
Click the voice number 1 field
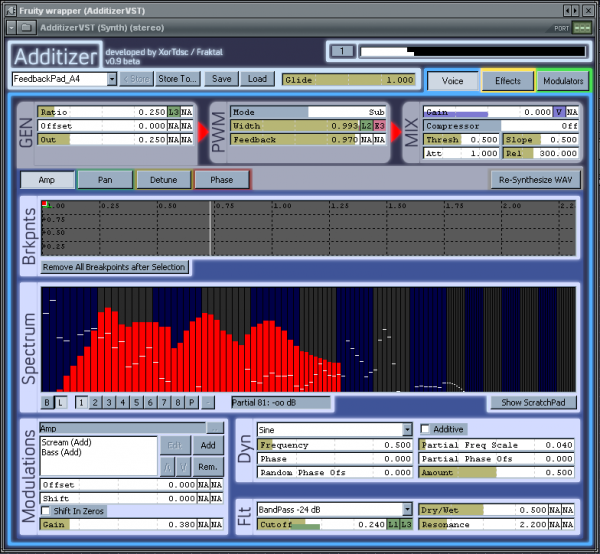tap(342, 51)
